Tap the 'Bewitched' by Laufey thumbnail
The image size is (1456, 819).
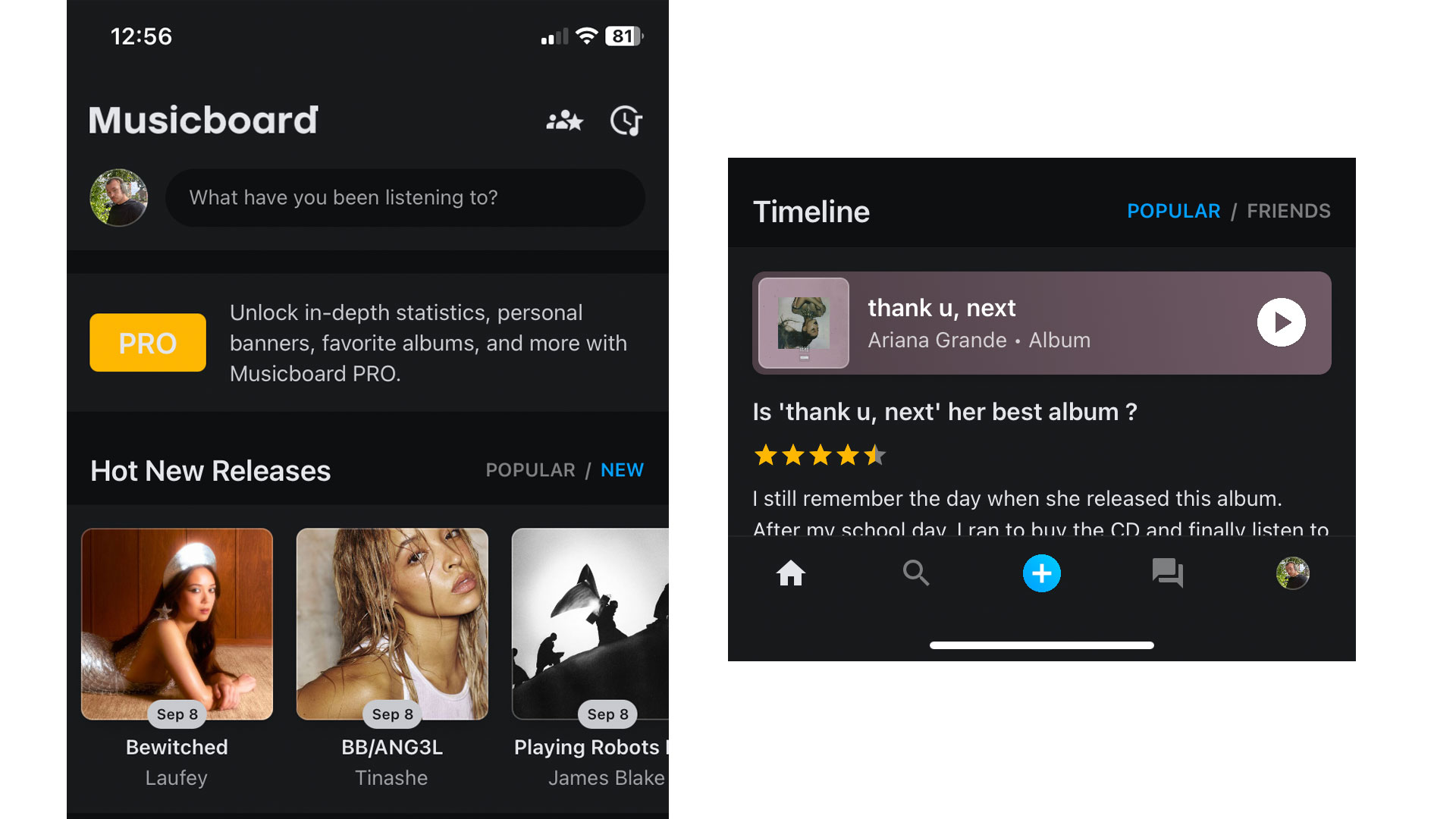(x=177, y=623)
